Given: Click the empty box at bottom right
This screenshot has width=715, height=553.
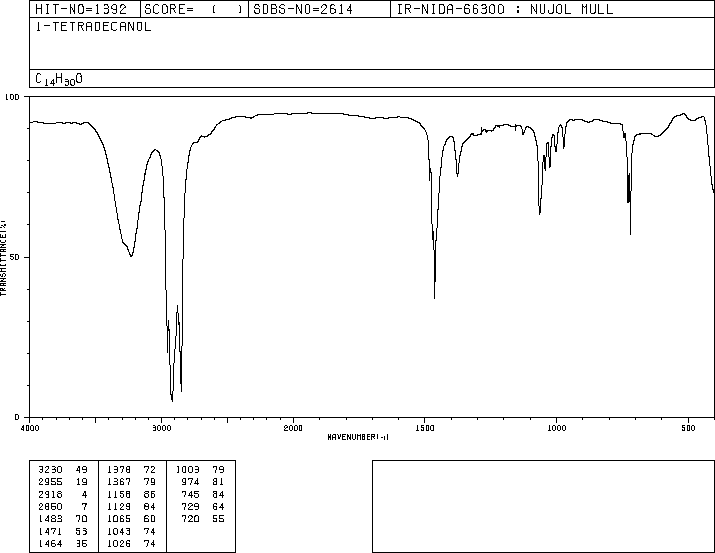Looking at the screenshot, I should (x=542, y=506).
